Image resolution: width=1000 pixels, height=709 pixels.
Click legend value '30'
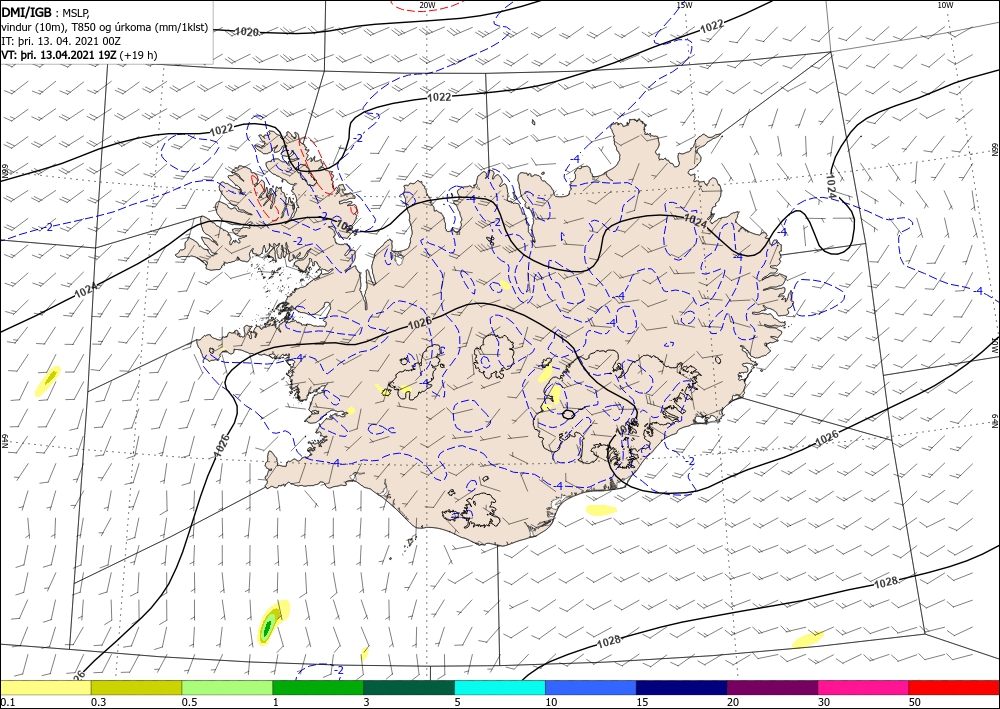[x=824, y=702]
